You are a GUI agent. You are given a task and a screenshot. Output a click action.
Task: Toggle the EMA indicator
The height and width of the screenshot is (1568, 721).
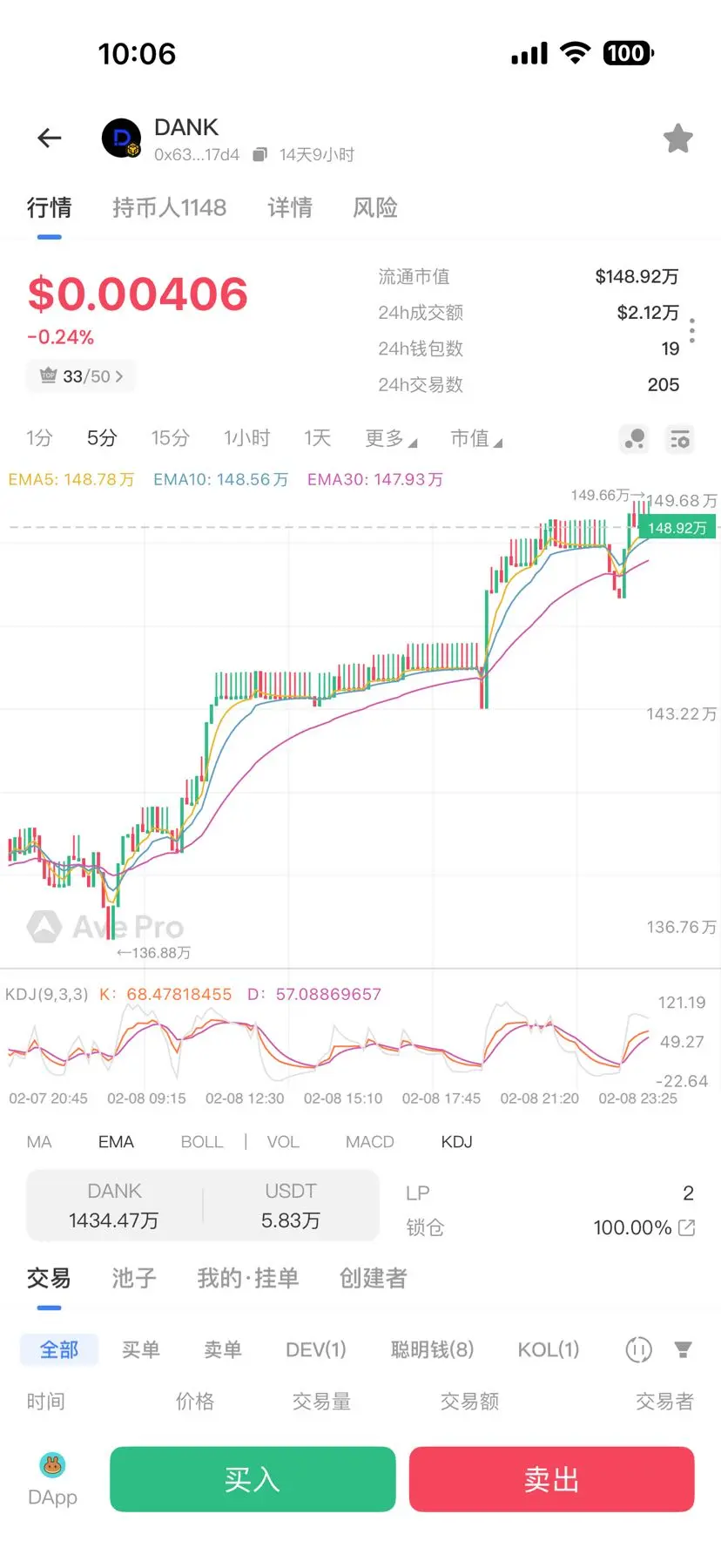click(x=116, y=1142)
